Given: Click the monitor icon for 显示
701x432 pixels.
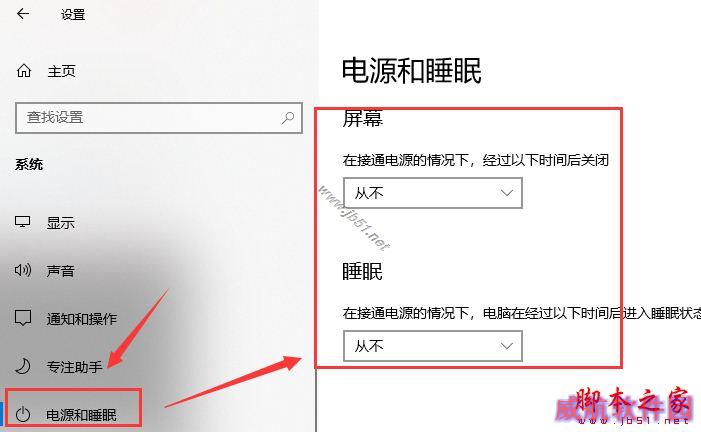Looking at the screenshot, I should 22,222.
